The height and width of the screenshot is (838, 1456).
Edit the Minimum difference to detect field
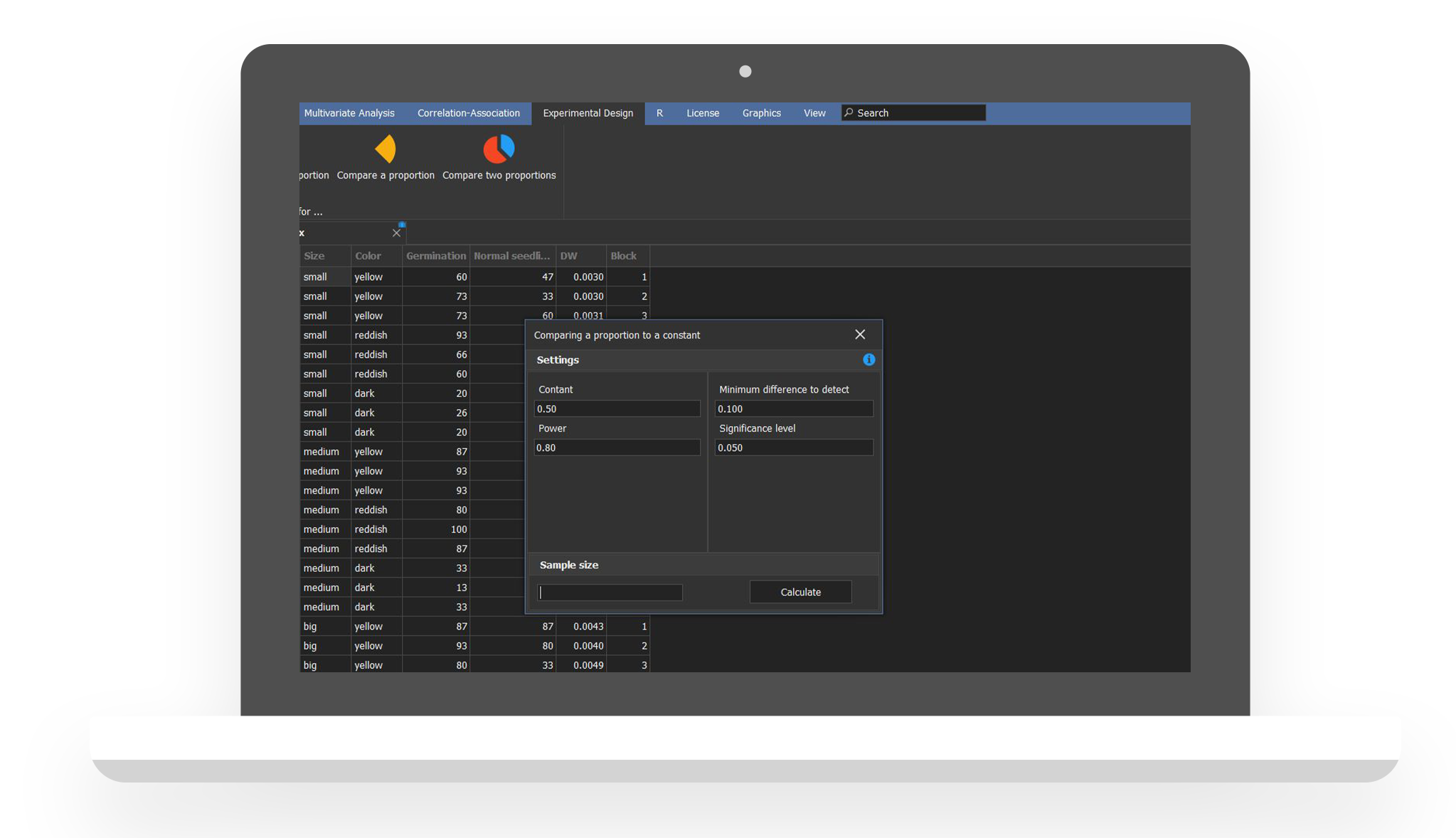(793, 409)
